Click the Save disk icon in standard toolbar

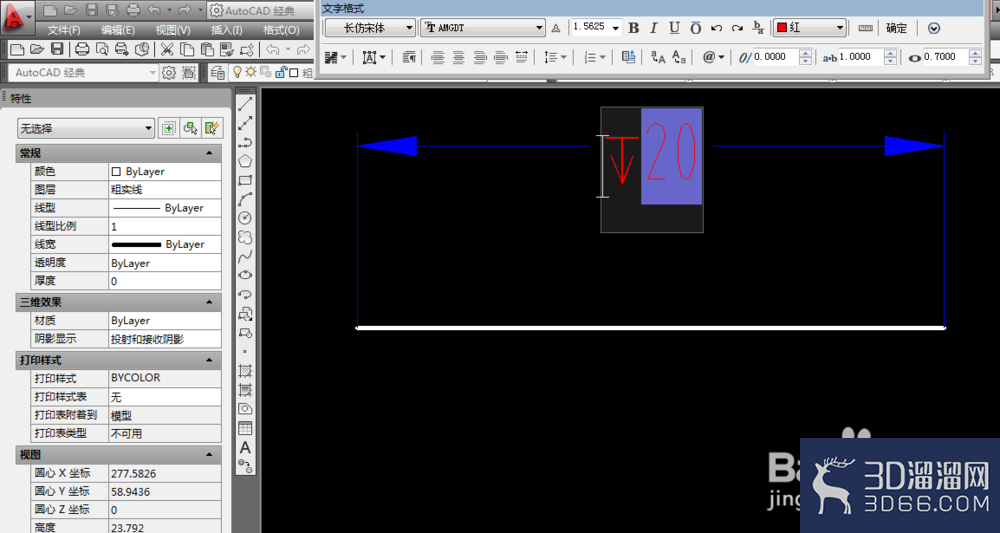(x=57, y=49)
